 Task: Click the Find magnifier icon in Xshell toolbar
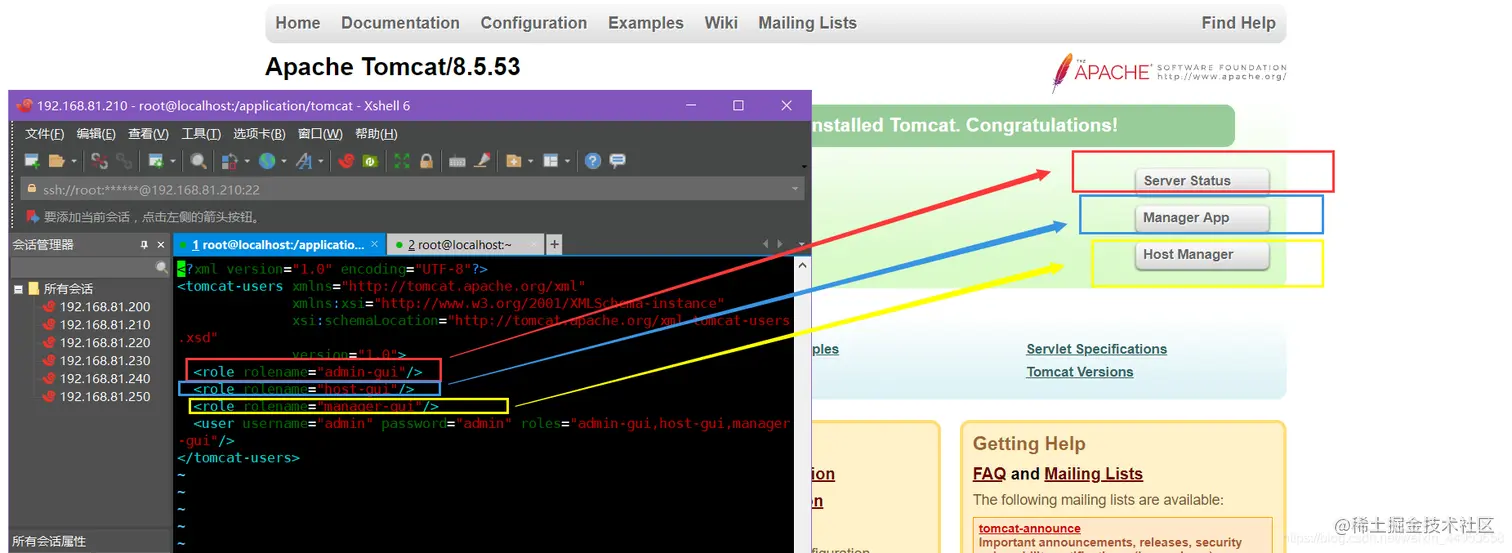198,161
